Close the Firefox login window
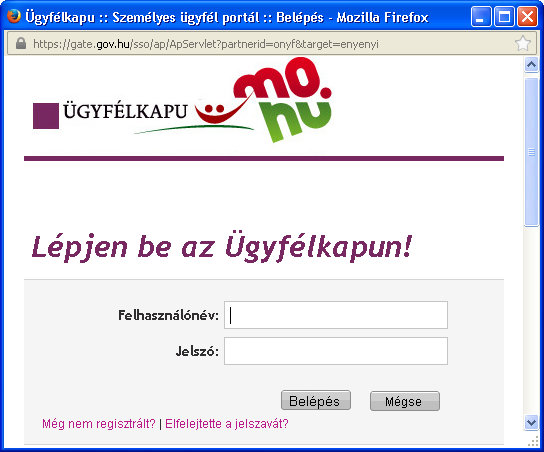 (527, 17)
